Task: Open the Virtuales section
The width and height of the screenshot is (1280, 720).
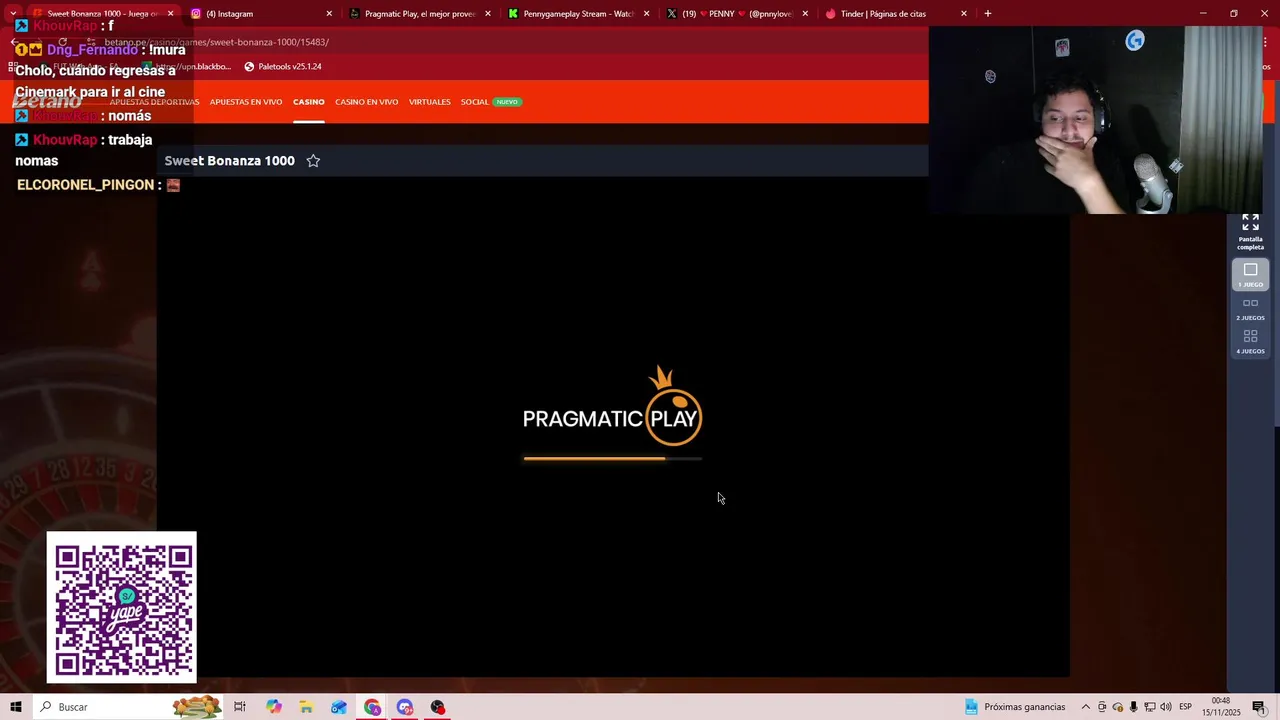Action: click(x=430, y=102)
